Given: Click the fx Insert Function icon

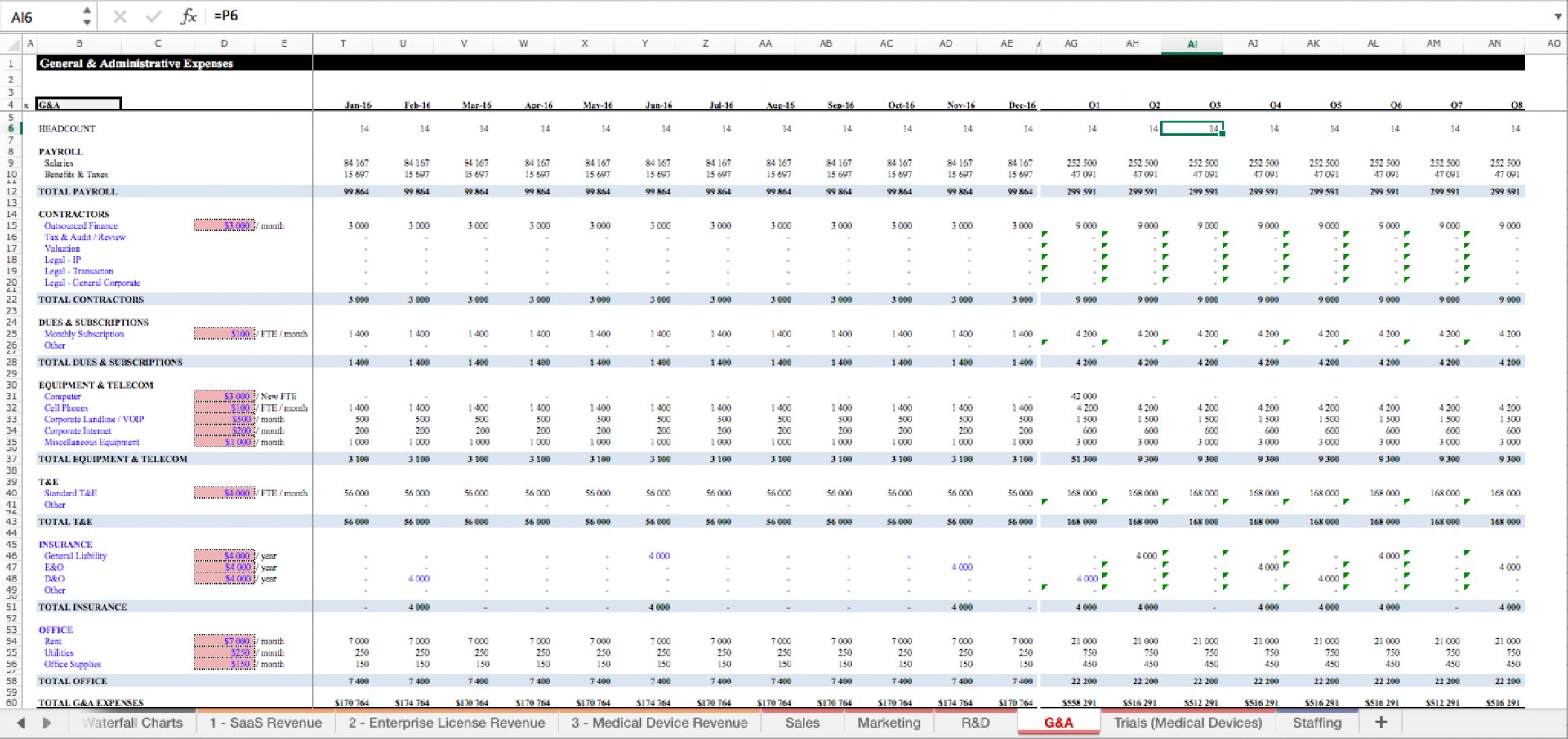Looking at the screenshot, I should coord(189,16).
